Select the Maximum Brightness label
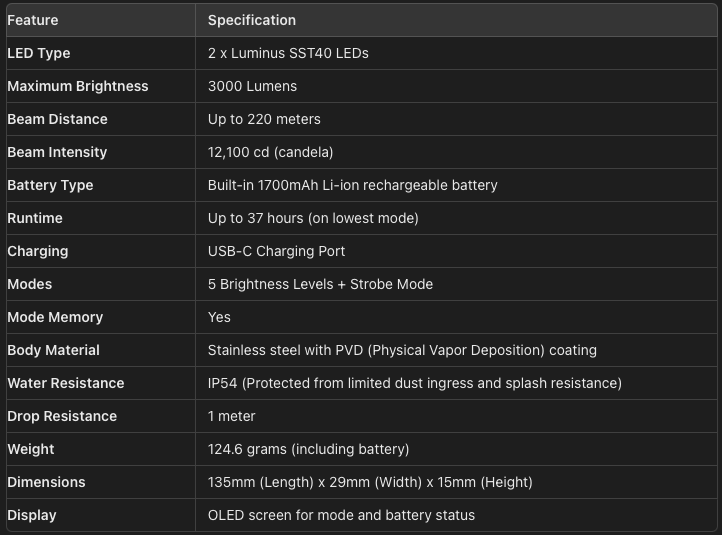722x535 pixels. [x=77, y=86]
